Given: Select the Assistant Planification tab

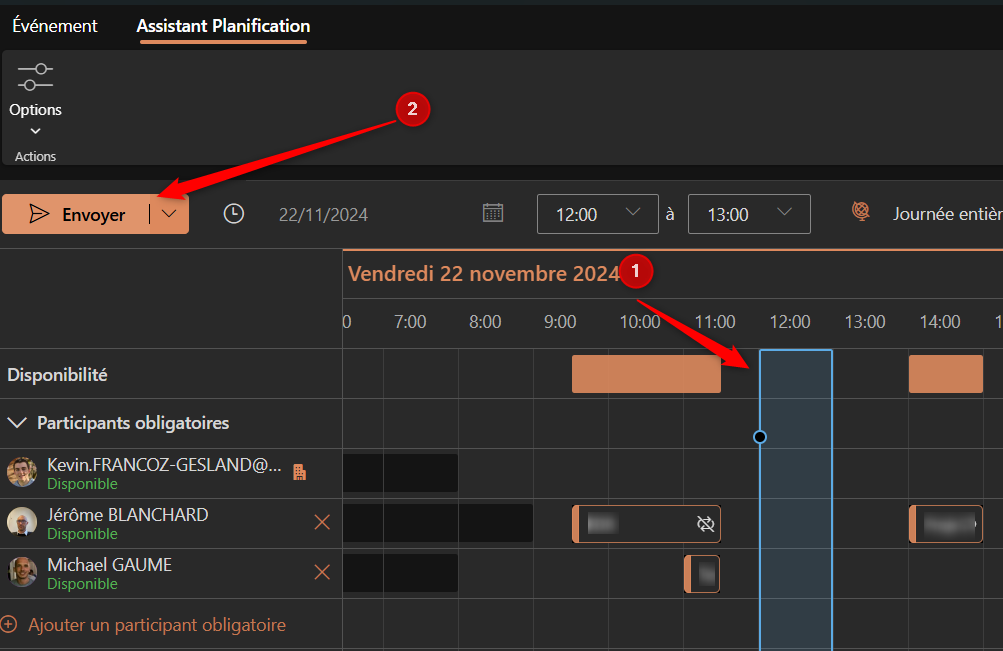Looking at the screenshot, I should 223,26.
